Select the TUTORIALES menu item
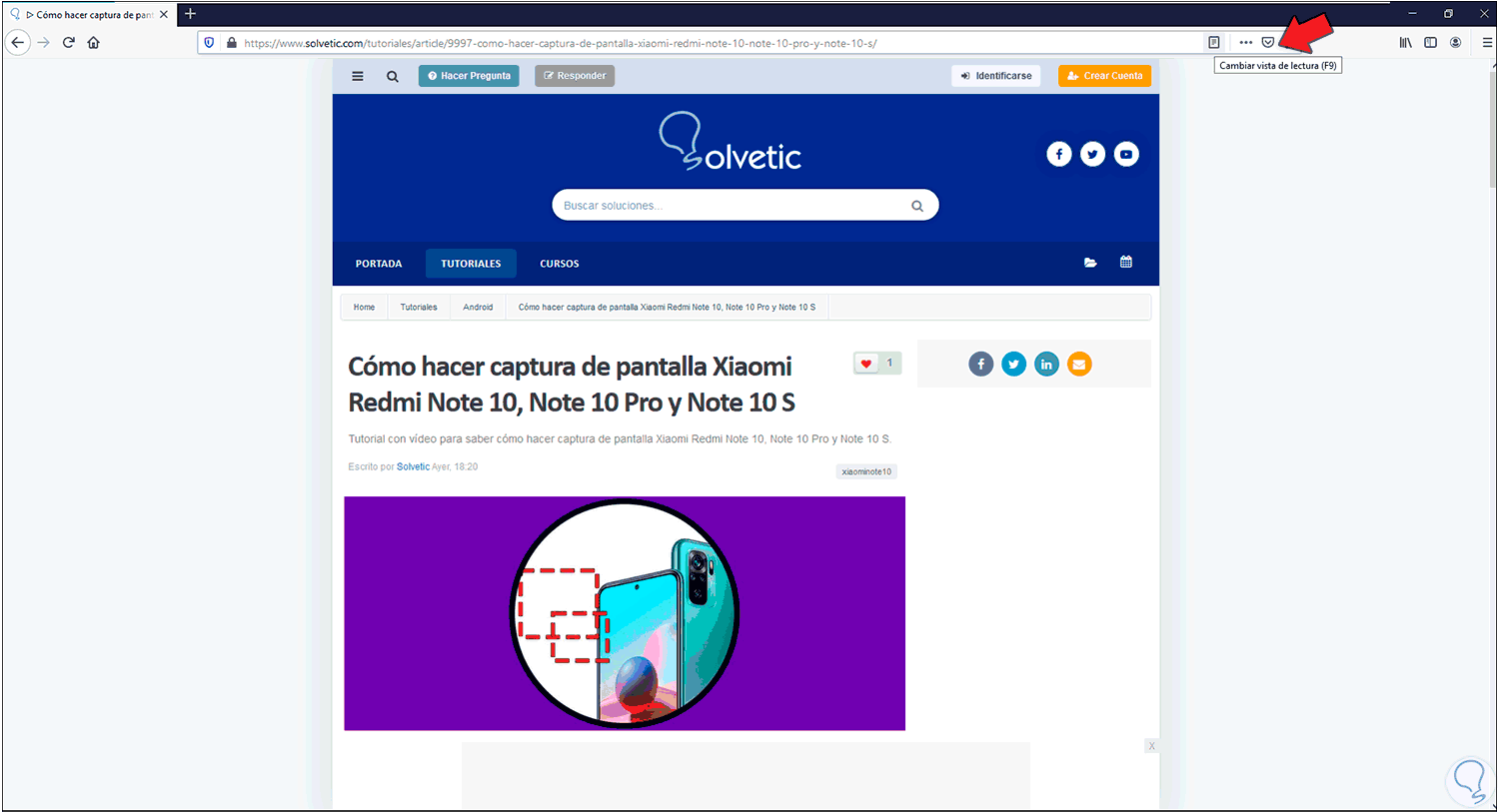 click(x=471, y=264)
